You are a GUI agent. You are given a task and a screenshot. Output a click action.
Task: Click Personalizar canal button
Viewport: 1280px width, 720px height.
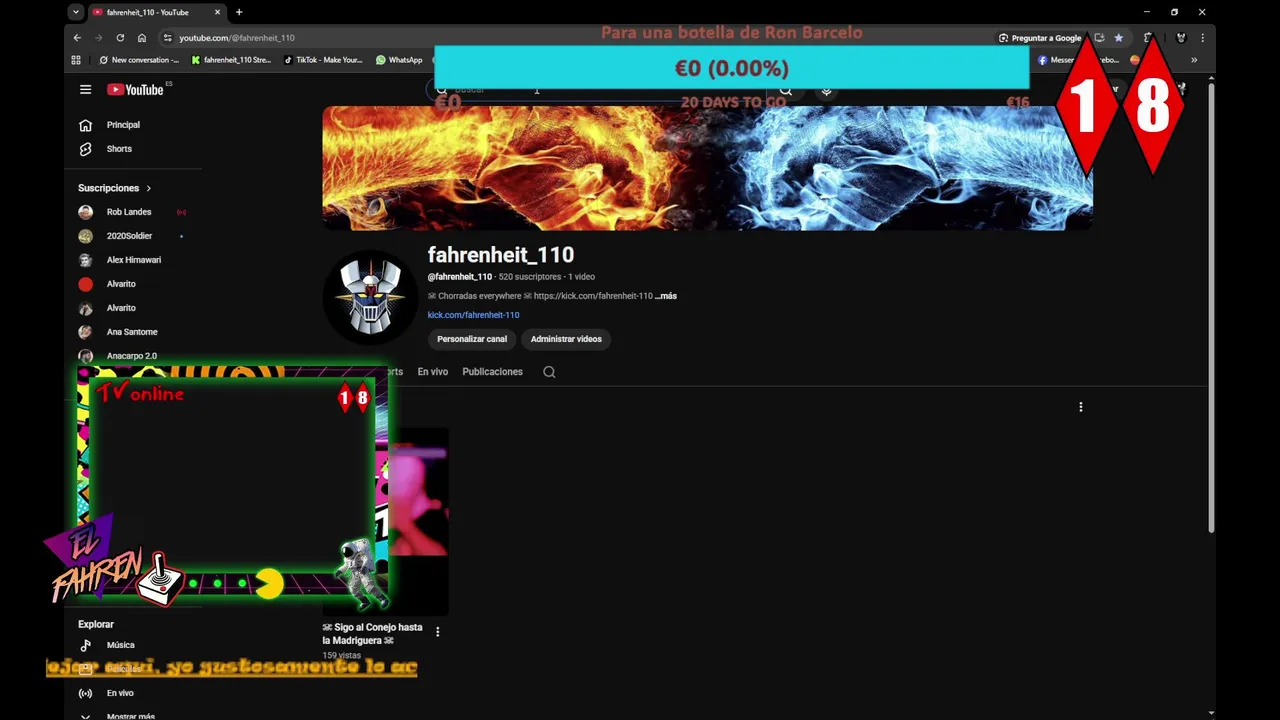(x=472, y=339)
